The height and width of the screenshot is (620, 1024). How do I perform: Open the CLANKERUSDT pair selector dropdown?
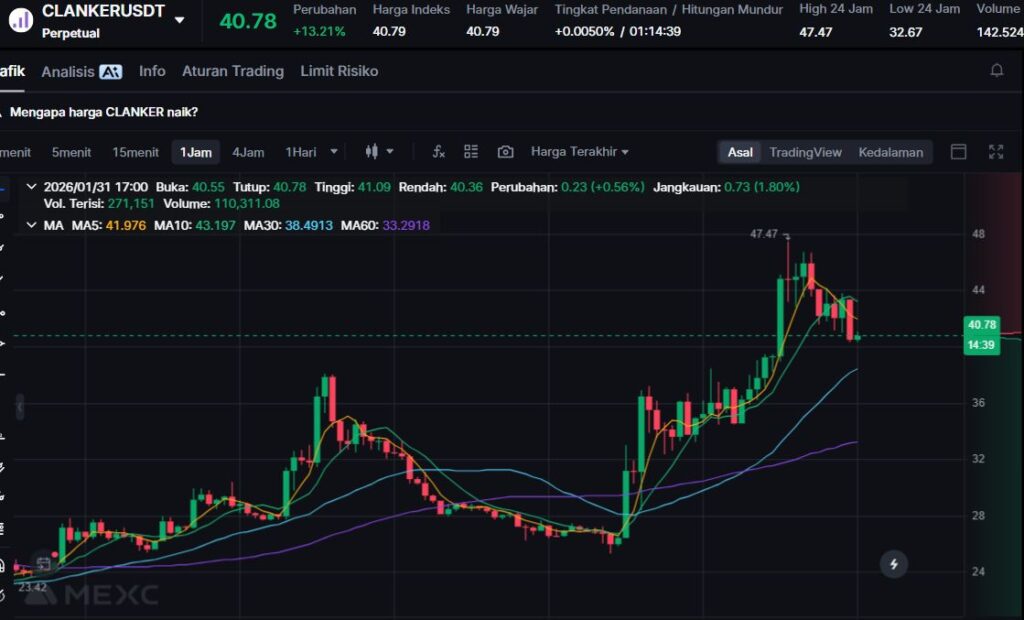pyautogui.click(x=179, y=20)
